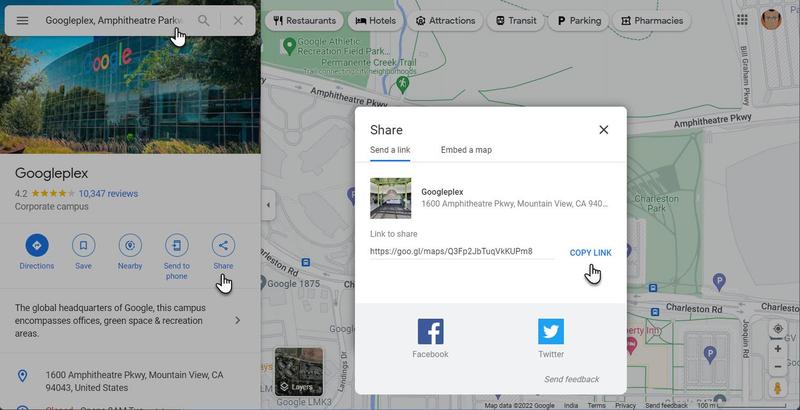The height and width of the screenshot is (410, 800).
Task: Click the Google Athletic Recreation Field Park marker
Action: 289,46
